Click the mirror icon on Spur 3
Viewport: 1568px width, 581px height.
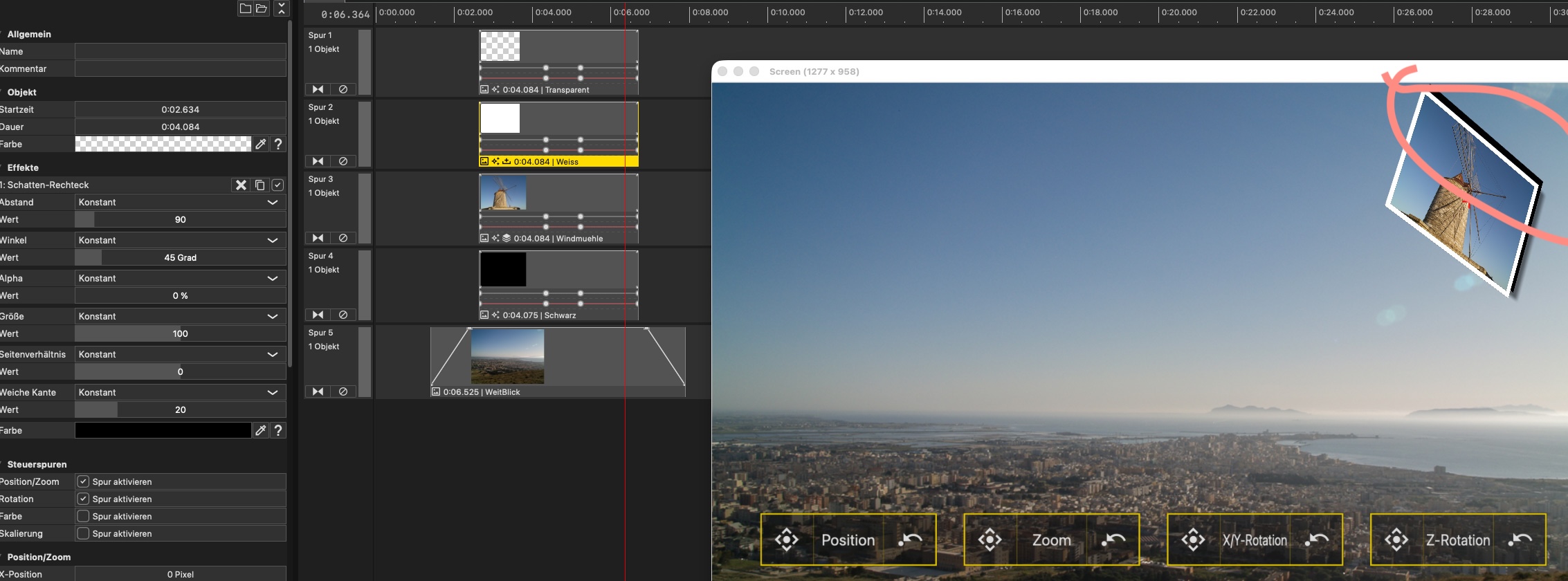point(318,238)
